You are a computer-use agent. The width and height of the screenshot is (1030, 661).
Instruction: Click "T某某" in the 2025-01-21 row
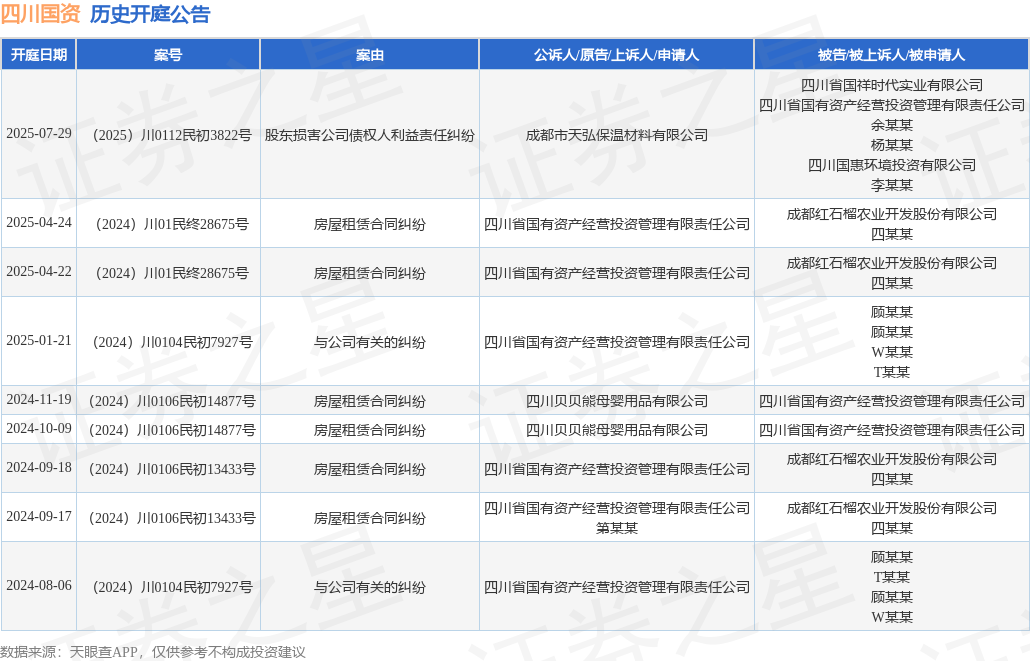[x=892, y=372]
